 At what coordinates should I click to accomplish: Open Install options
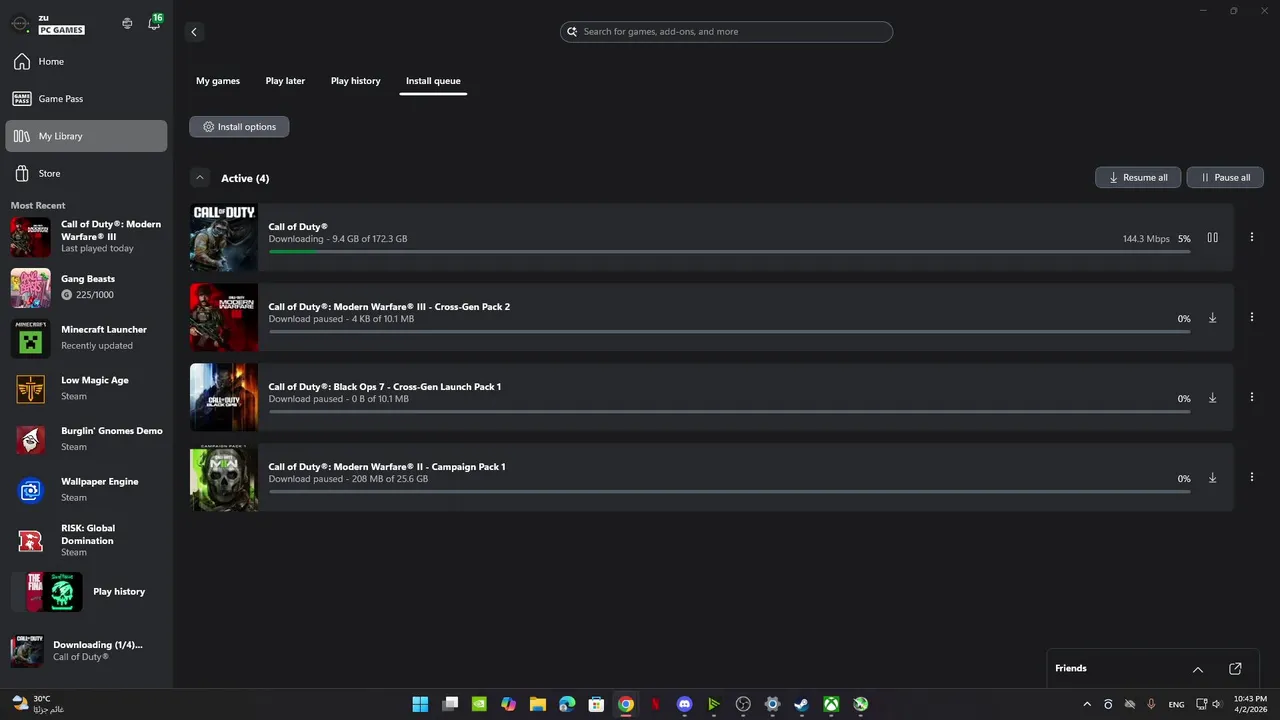click(239, 127)
